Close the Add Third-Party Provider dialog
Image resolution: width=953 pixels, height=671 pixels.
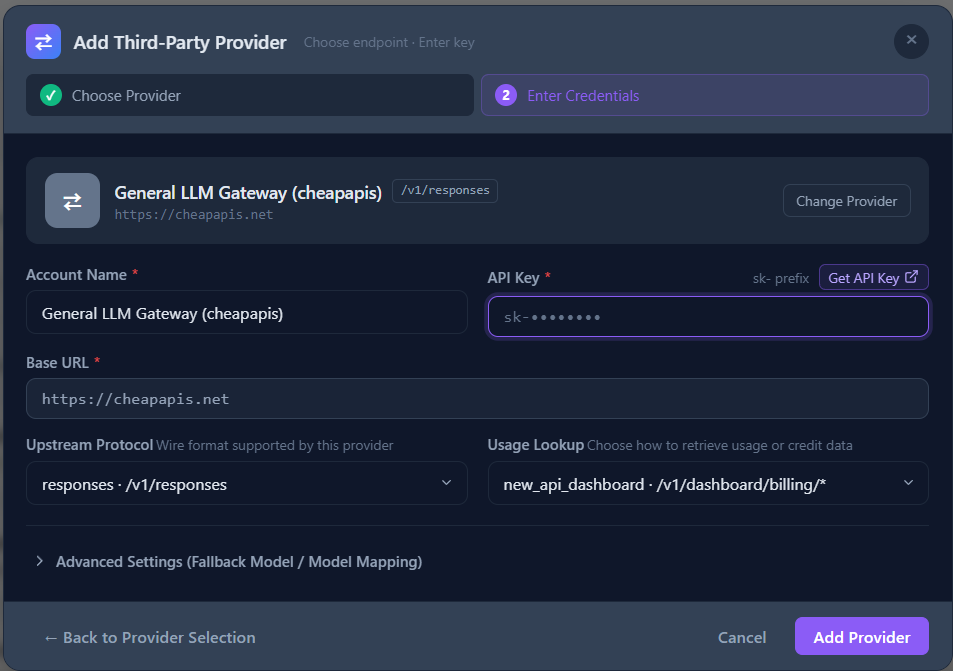(x=911, y=41)
